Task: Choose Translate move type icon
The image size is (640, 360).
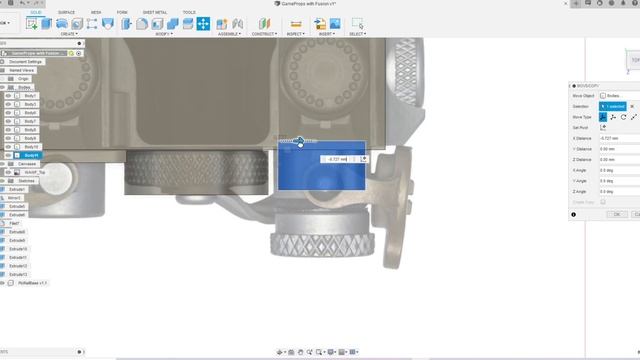Action: click(x=613, y=117)
